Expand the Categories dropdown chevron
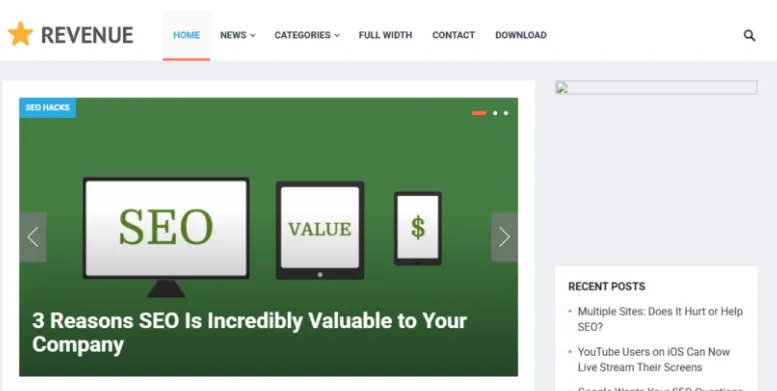The width and height of the screenshot is (777, 391). (337, 35)
